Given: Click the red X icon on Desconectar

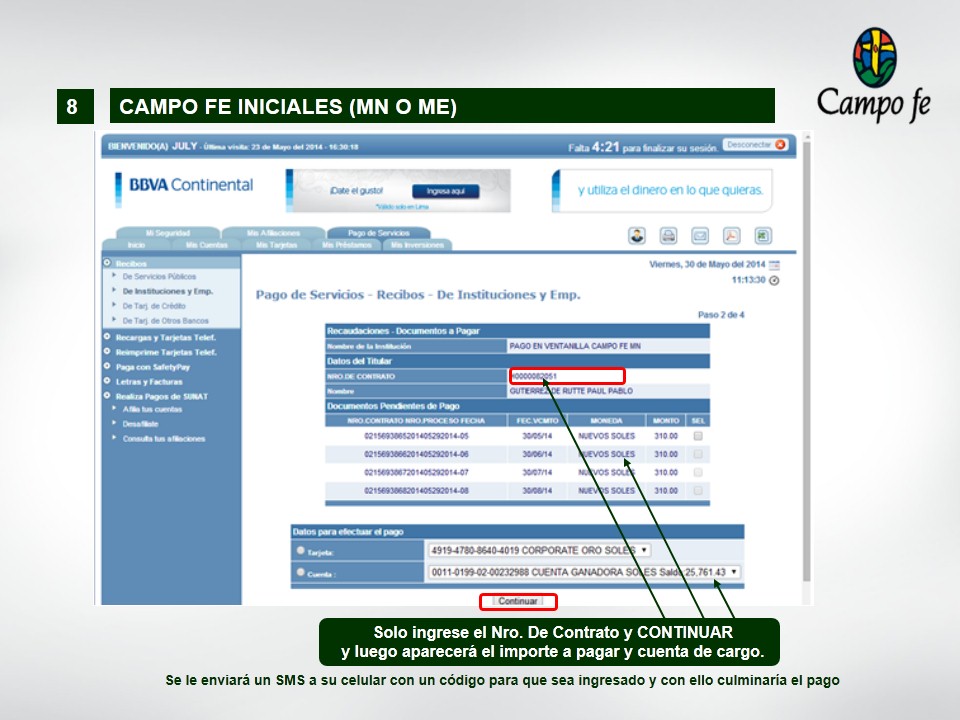Looking at the screenshot, I should (x=780, y=144).
